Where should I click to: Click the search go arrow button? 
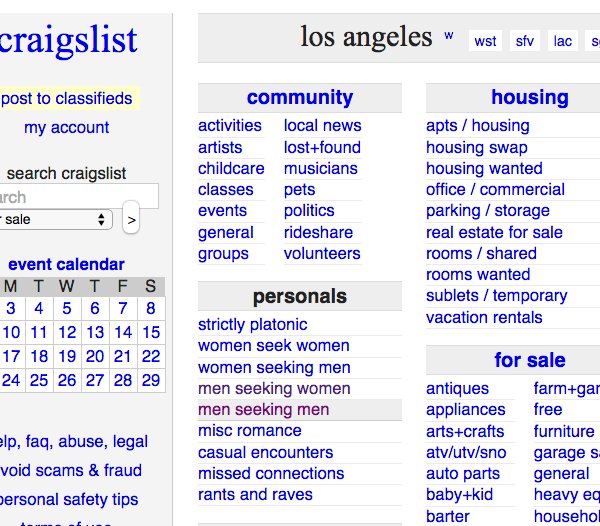click(x=131, y=220)
